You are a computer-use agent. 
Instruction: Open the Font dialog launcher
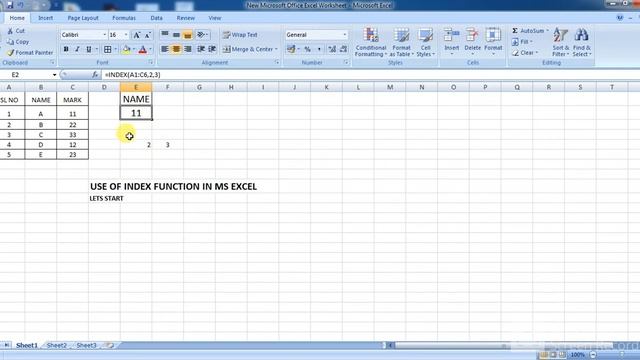(151, 62)
